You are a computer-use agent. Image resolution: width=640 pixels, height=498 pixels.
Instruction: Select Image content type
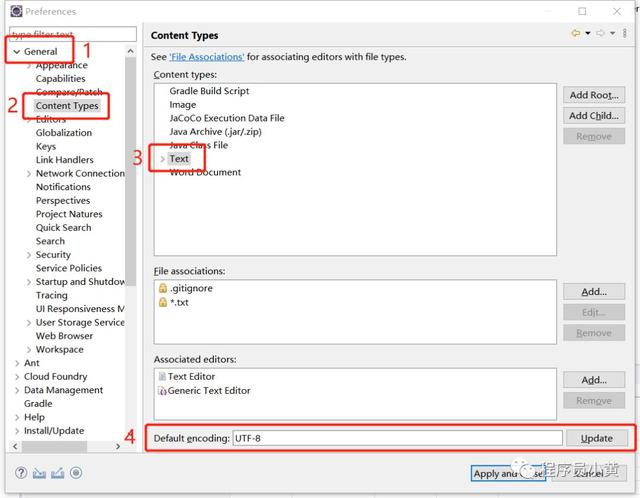[x=182, y=105]
